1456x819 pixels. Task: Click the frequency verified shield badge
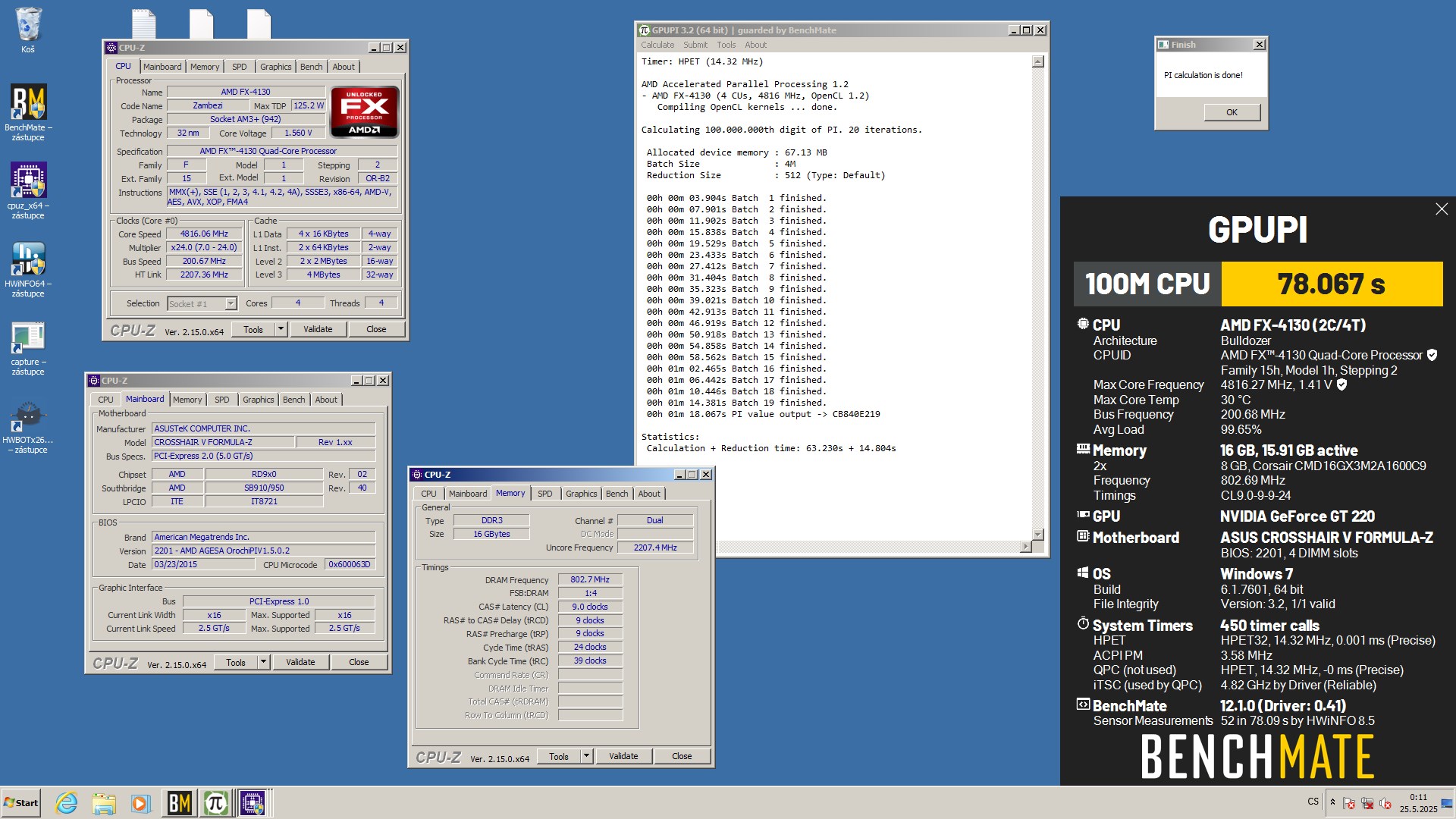point(1341,384)
